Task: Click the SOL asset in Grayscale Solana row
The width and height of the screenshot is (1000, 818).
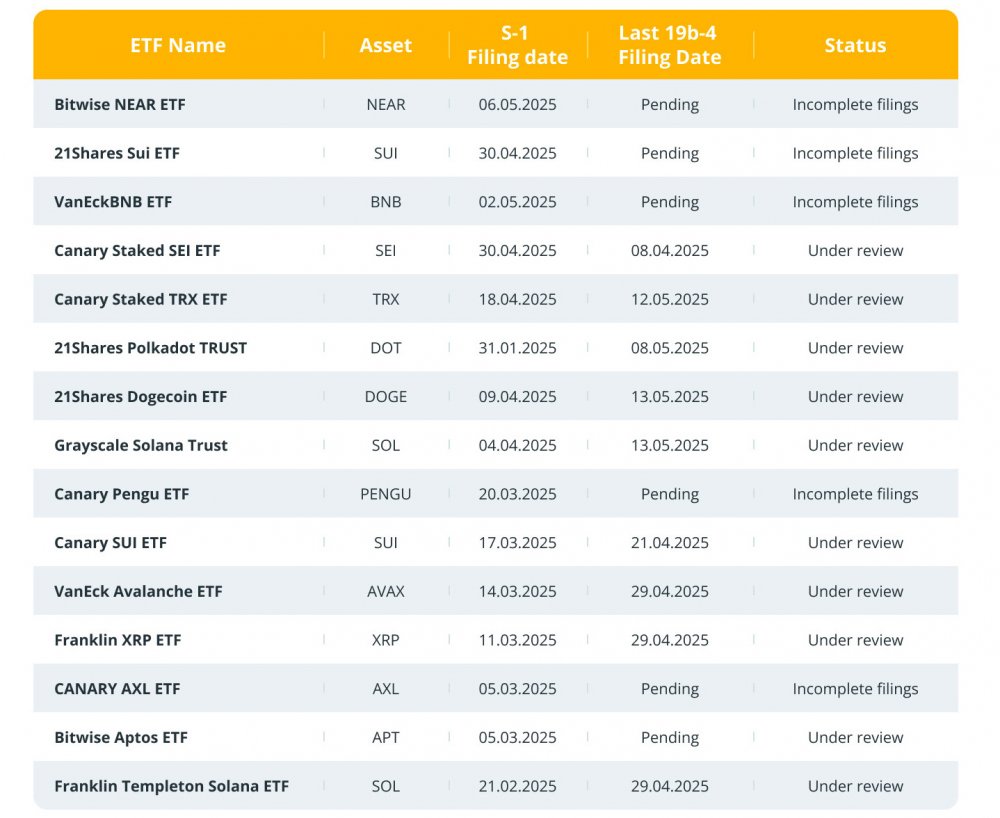Action: point(386,445)
